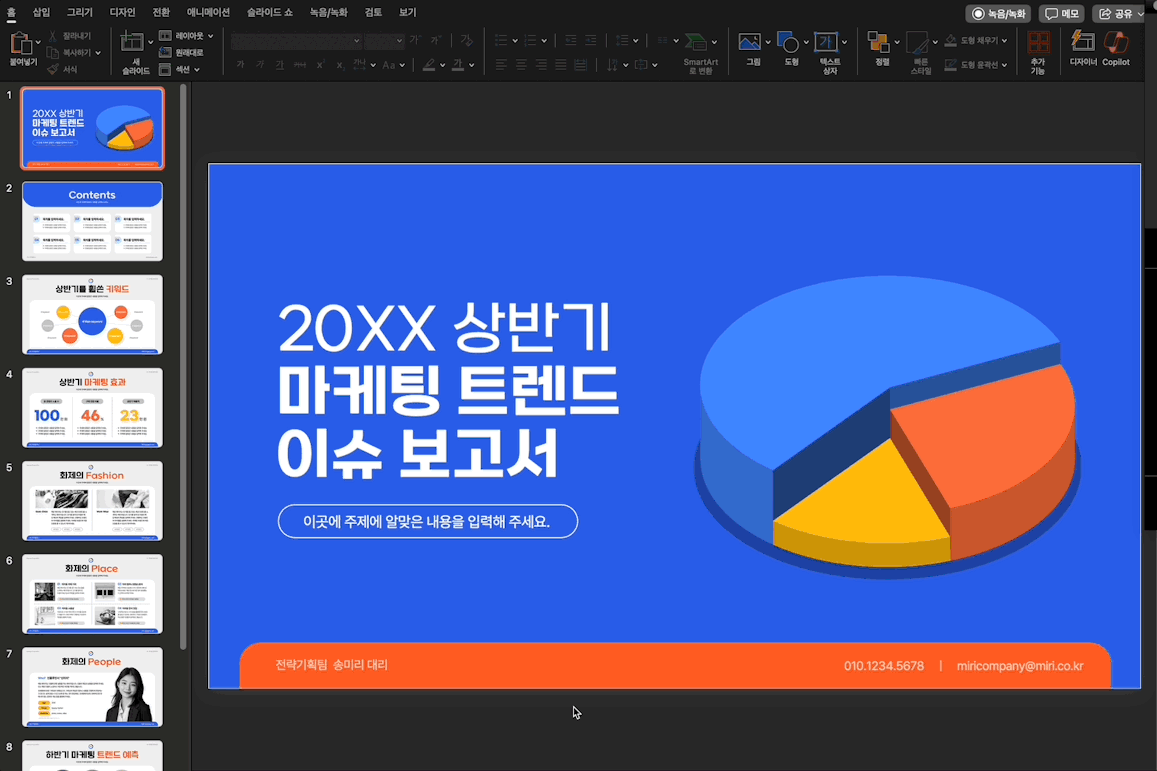Open the font name combo box
The height and width of the screenshot is (771, 1157).
point(296,40)
